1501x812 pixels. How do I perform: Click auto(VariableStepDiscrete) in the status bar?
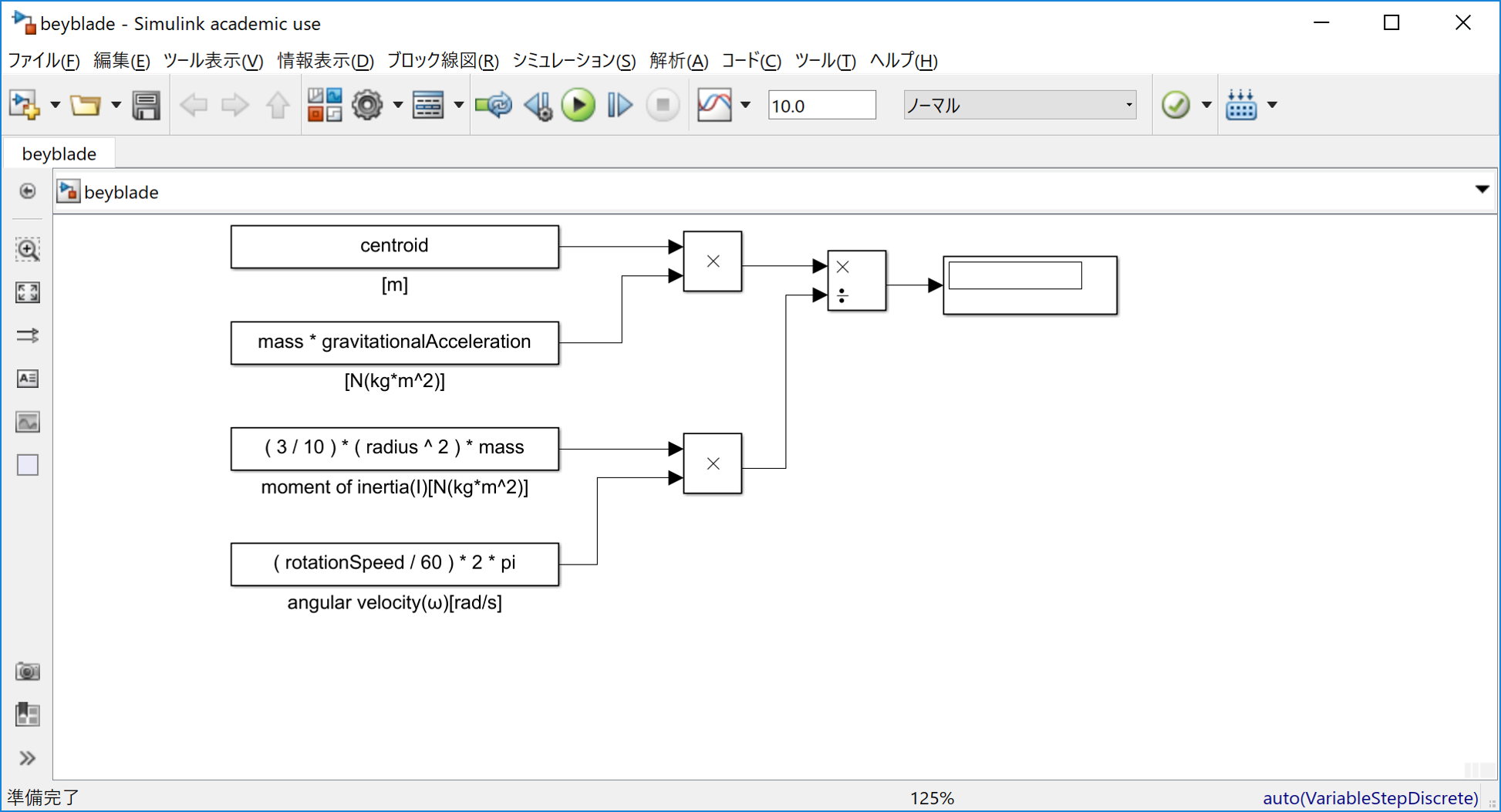pos(1370,797)
